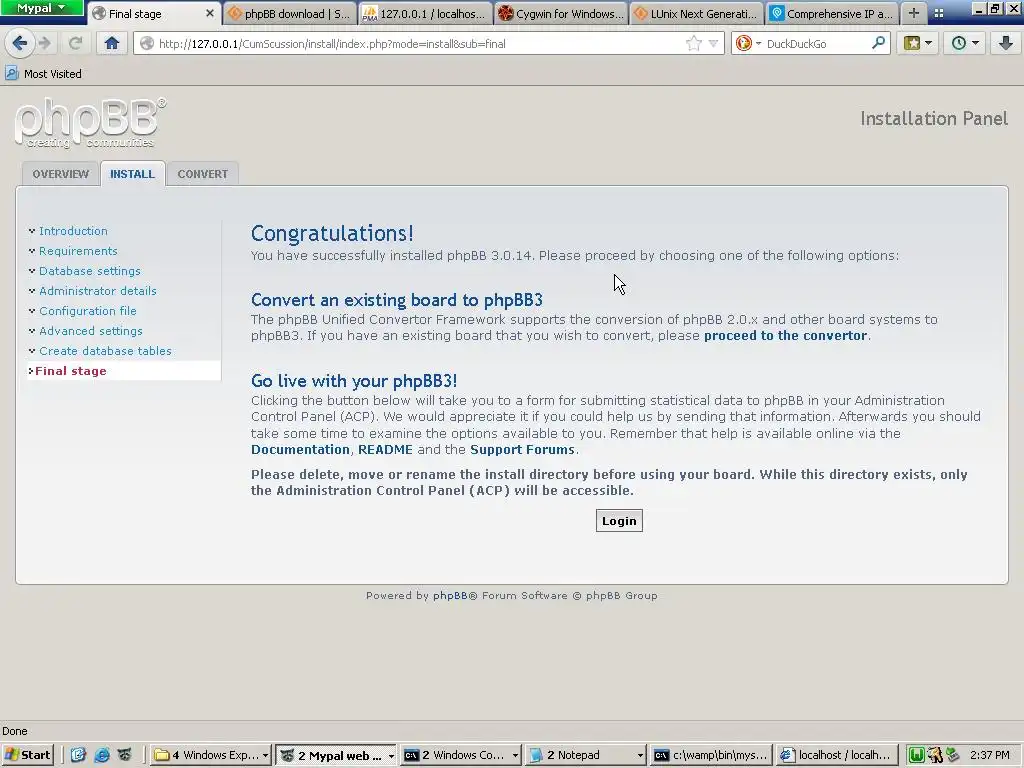Open the Notepad taskbar group

coord(585,755)
